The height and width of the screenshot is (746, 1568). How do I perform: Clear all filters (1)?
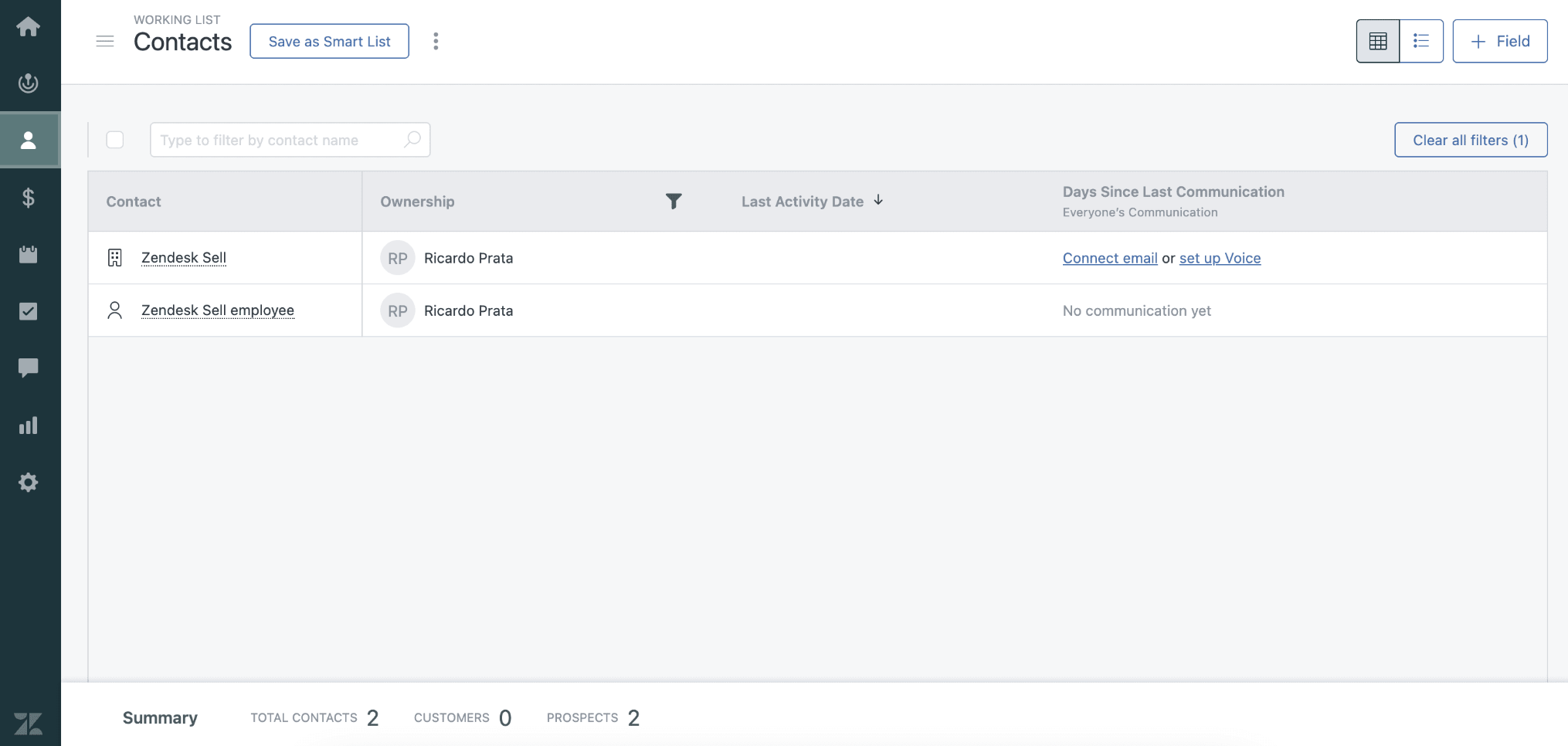[1471, 140]
